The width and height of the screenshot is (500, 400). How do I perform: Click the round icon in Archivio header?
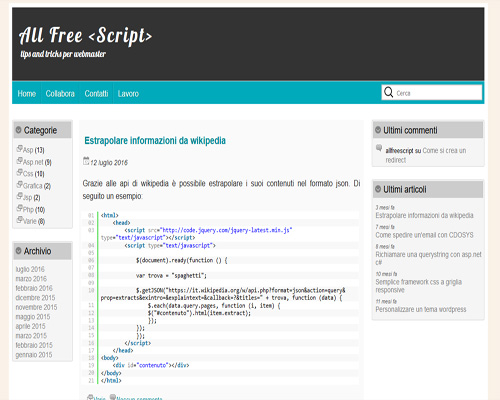[18, 251]
